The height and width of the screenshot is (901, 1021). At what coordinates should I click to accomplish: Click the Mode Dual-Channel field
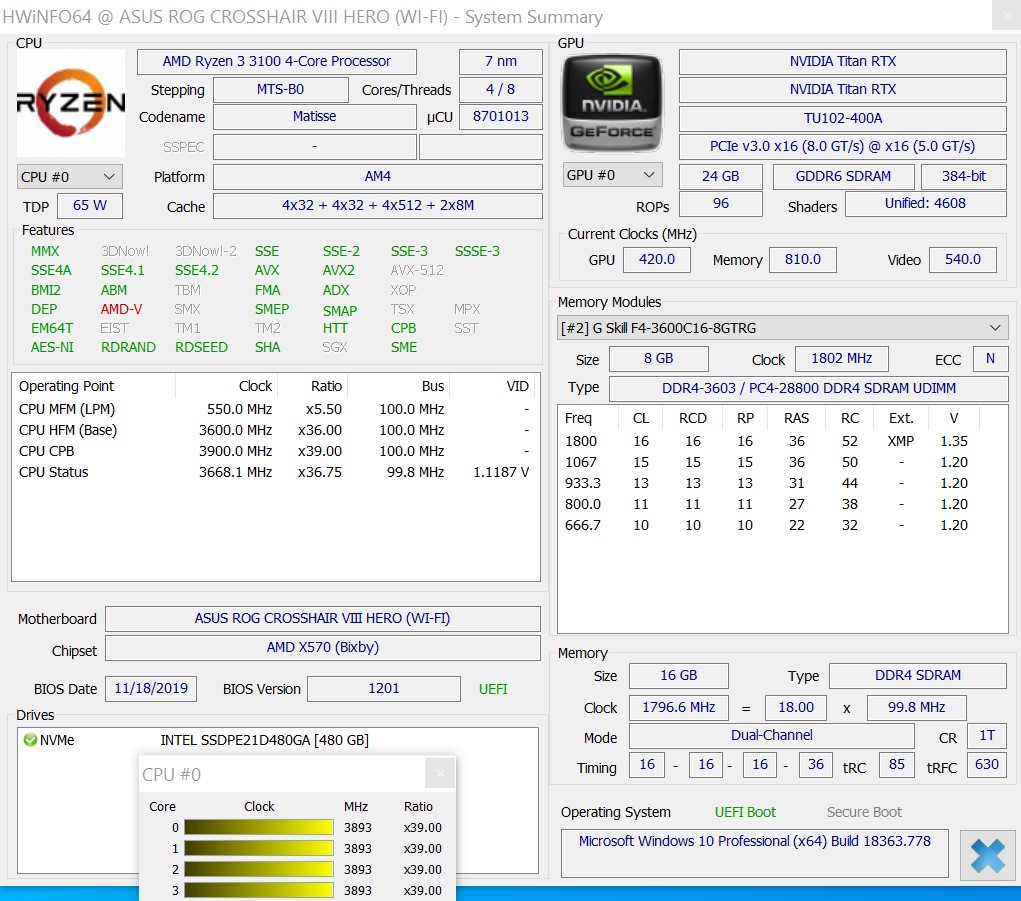click(x=772, y=736)
